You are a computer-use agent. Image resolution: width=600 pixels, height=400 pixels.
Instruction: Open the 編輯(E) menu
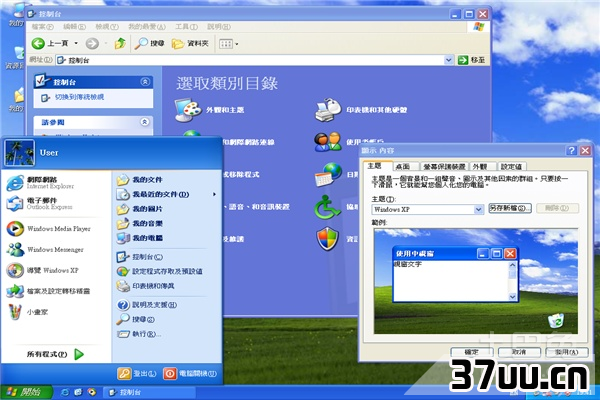pyautogui.click(x=74, y=27)
